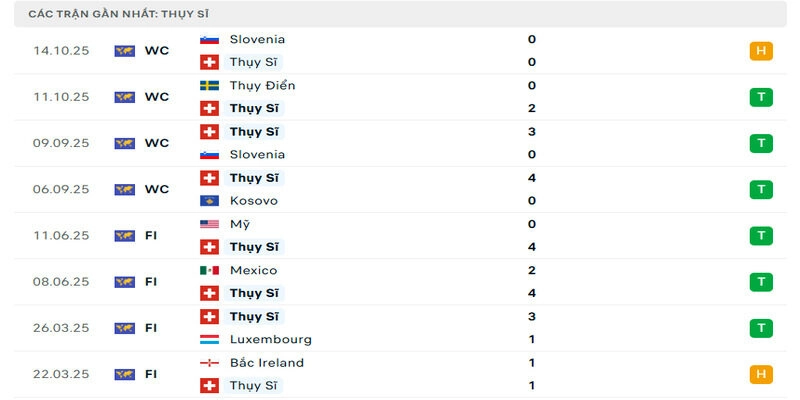The image size is (800, 400).
Task: Click the orange H badge for 22.03.25
Action: (761, 374)
